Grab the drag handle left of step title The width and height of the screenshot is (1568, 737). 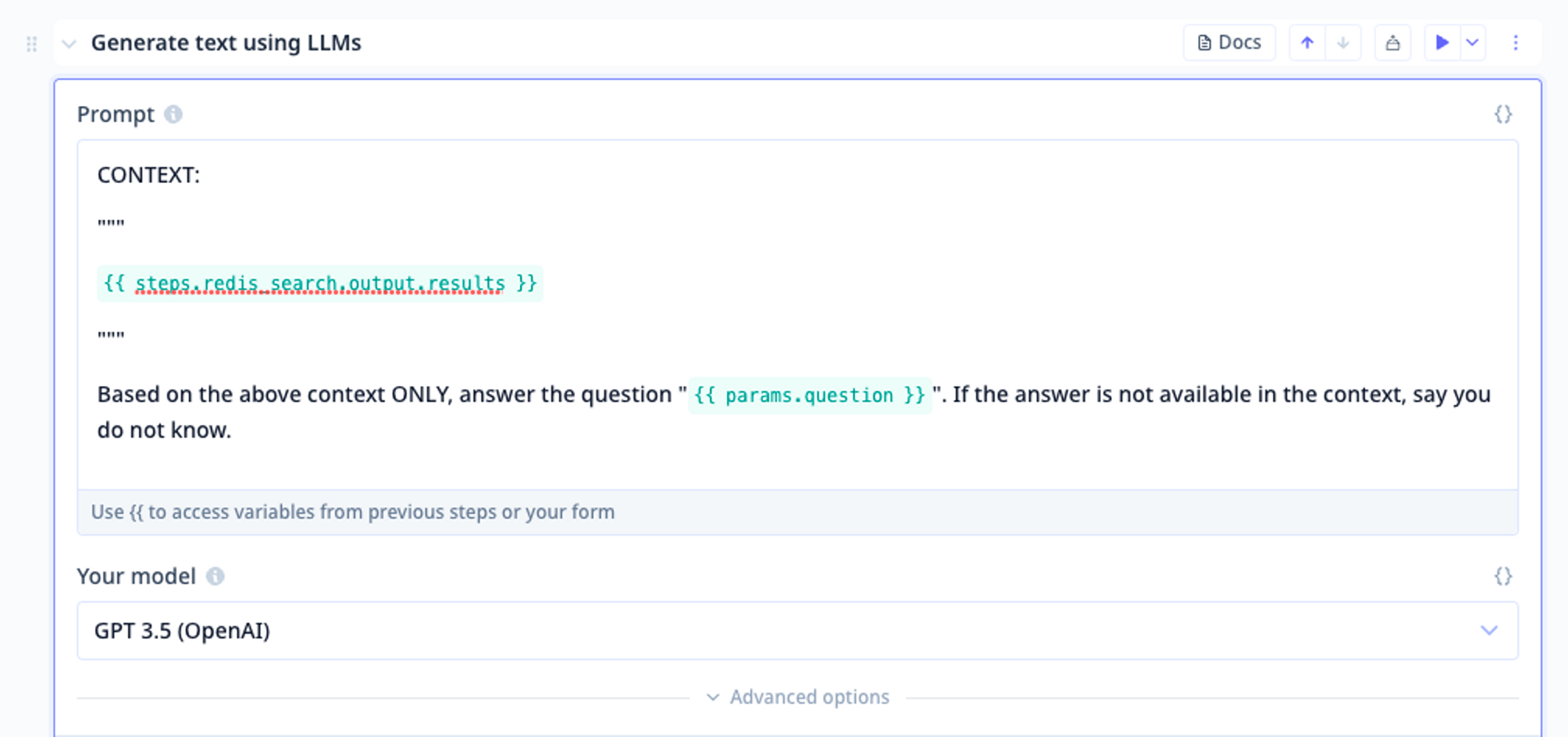[x=32, y=44]
